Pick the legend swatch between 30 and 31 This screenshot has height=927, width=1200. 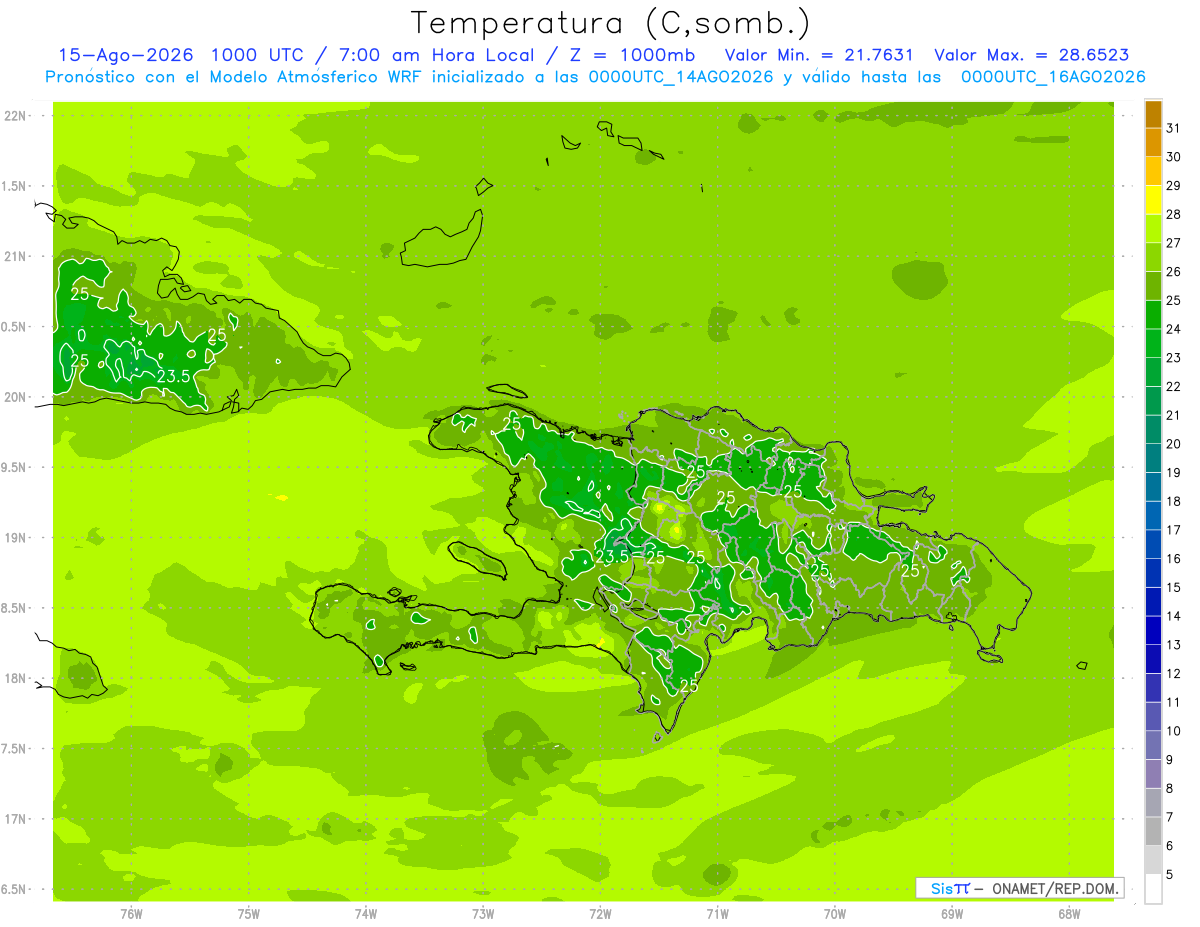1154,143
